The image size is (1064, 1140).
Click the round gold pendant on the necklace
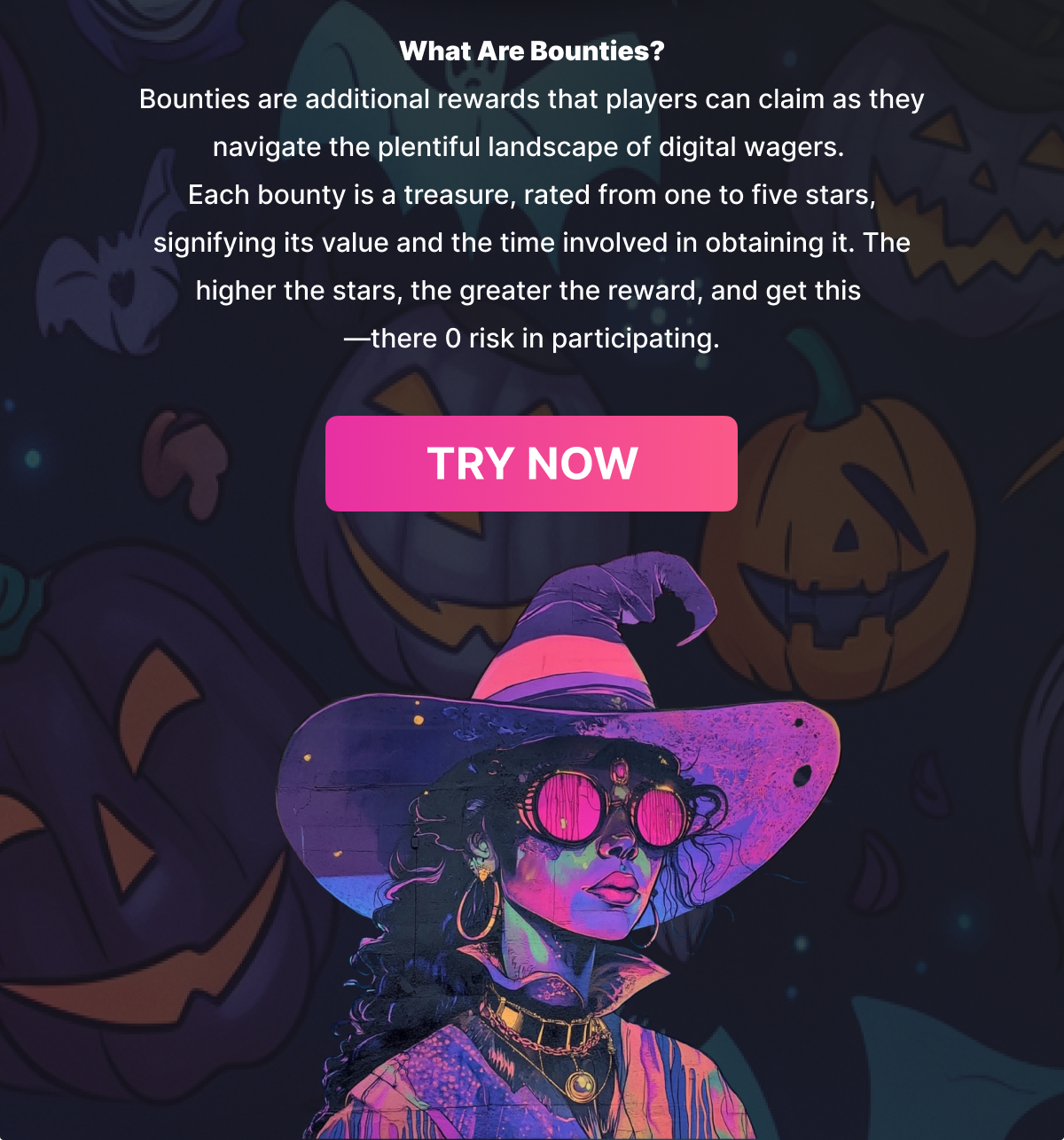(x=581, y=1083)
